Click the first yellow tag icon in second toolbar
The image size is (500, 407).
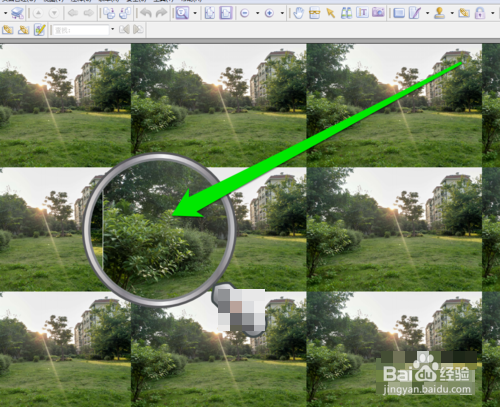(7, 30)
